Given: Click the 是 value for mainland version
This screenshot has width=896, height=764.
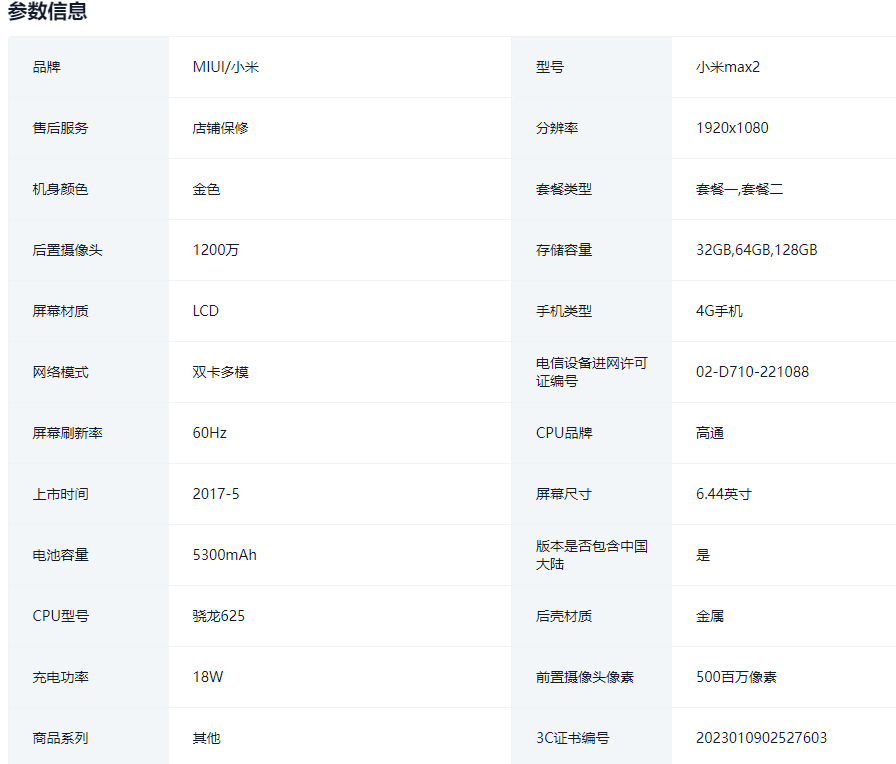Looking at the screenshot, I should [x=703, y=555].
